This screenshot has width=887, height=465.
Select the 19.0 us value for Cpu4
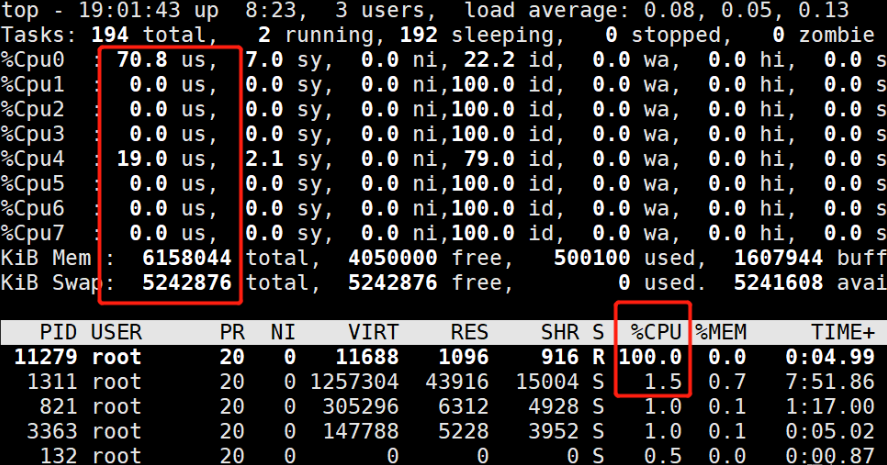point(142,160)
